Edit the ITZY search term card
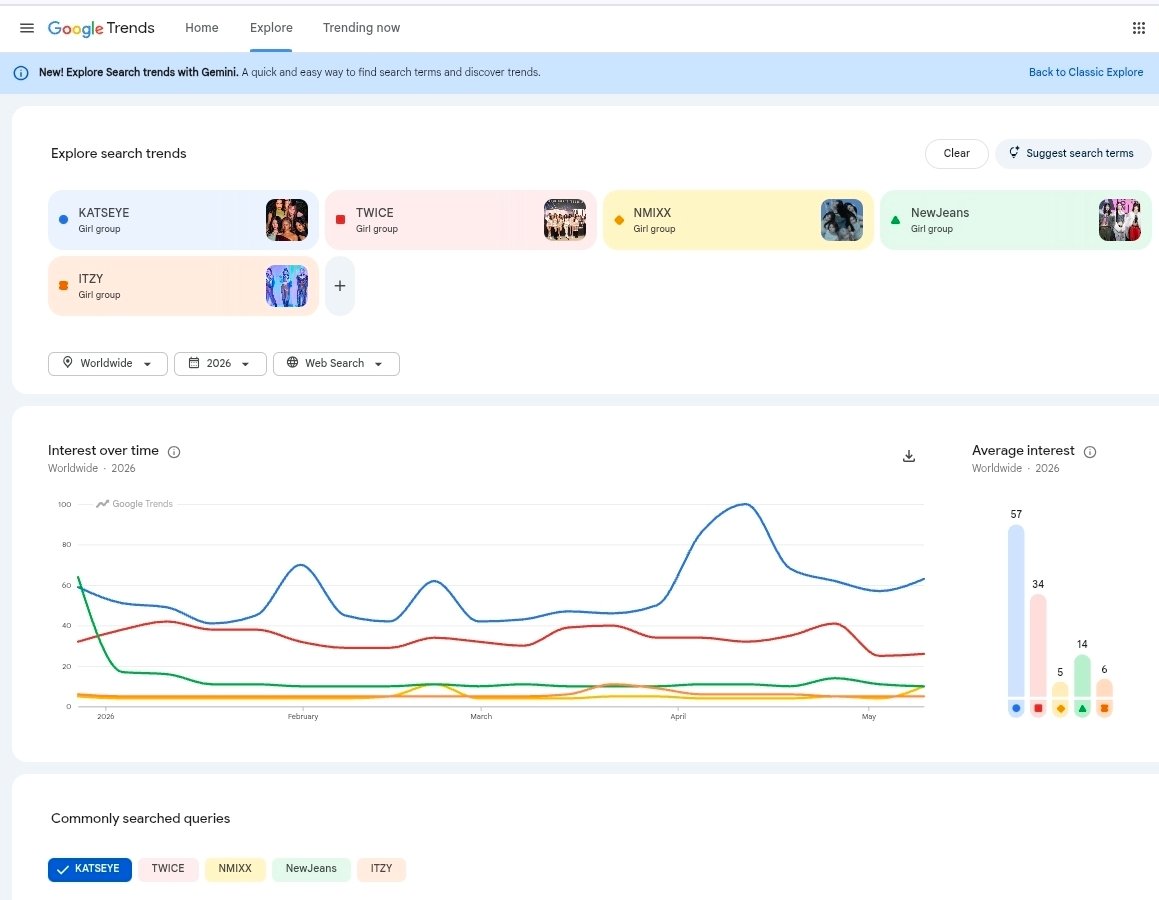 point(183,286)
